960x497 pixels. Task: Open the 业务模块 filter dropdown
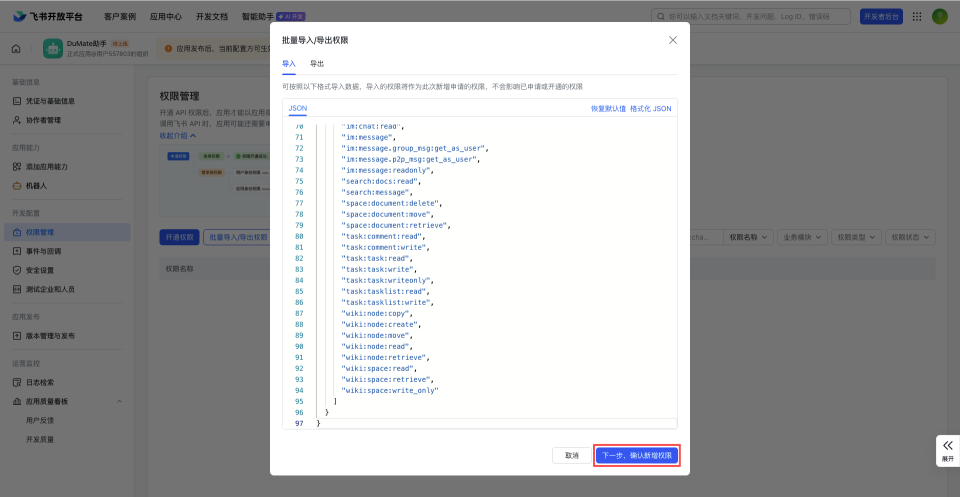click(802, 237)
